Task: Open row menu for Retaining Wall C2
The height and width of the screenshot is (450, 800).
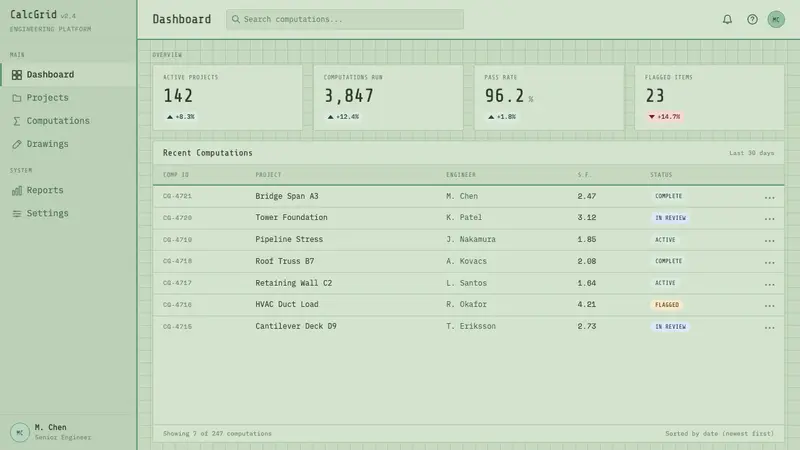Action: click(x=769, y=284)
